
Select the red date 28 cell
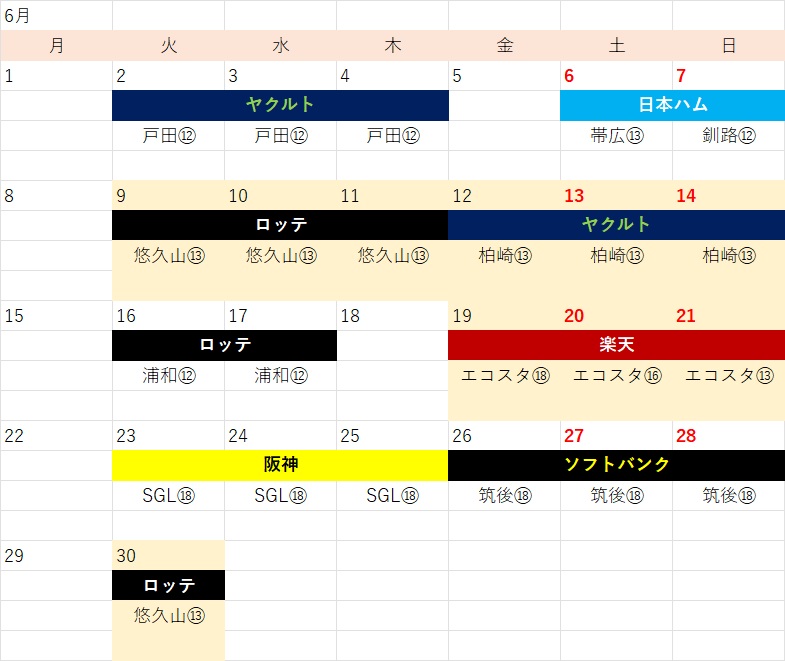click(x=728, y=435)
